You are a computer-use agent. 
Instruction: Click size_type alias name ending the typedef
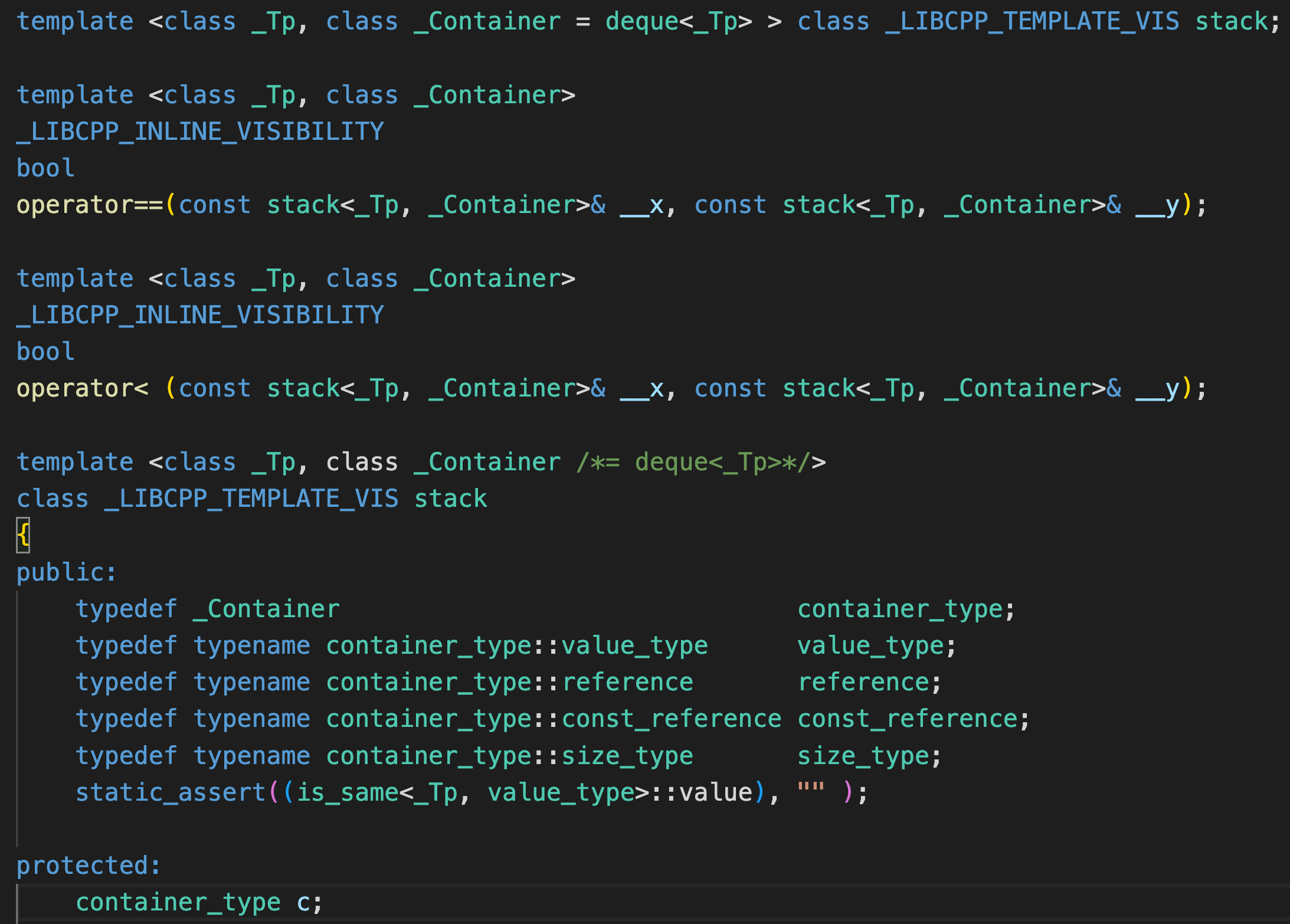pos(863,756)
